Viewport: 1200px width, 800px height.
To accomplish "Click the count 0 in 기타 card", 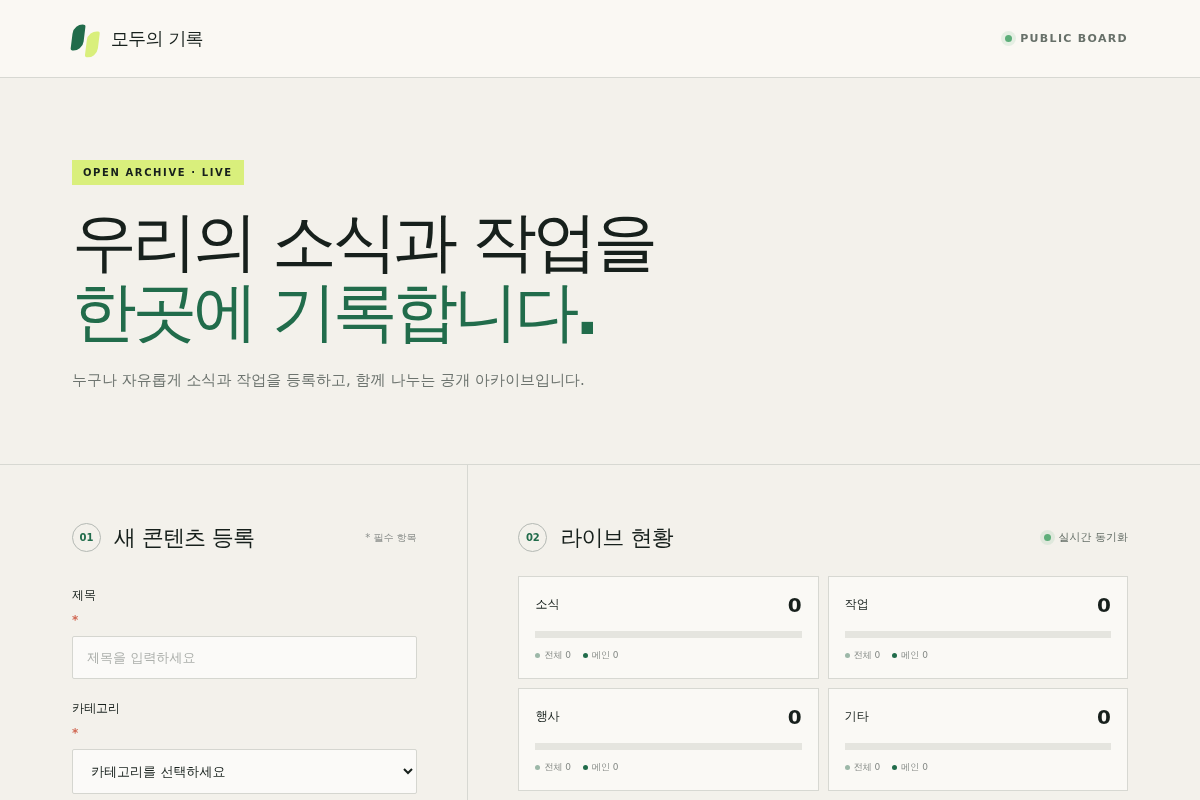I will [x=1104, y=717].
